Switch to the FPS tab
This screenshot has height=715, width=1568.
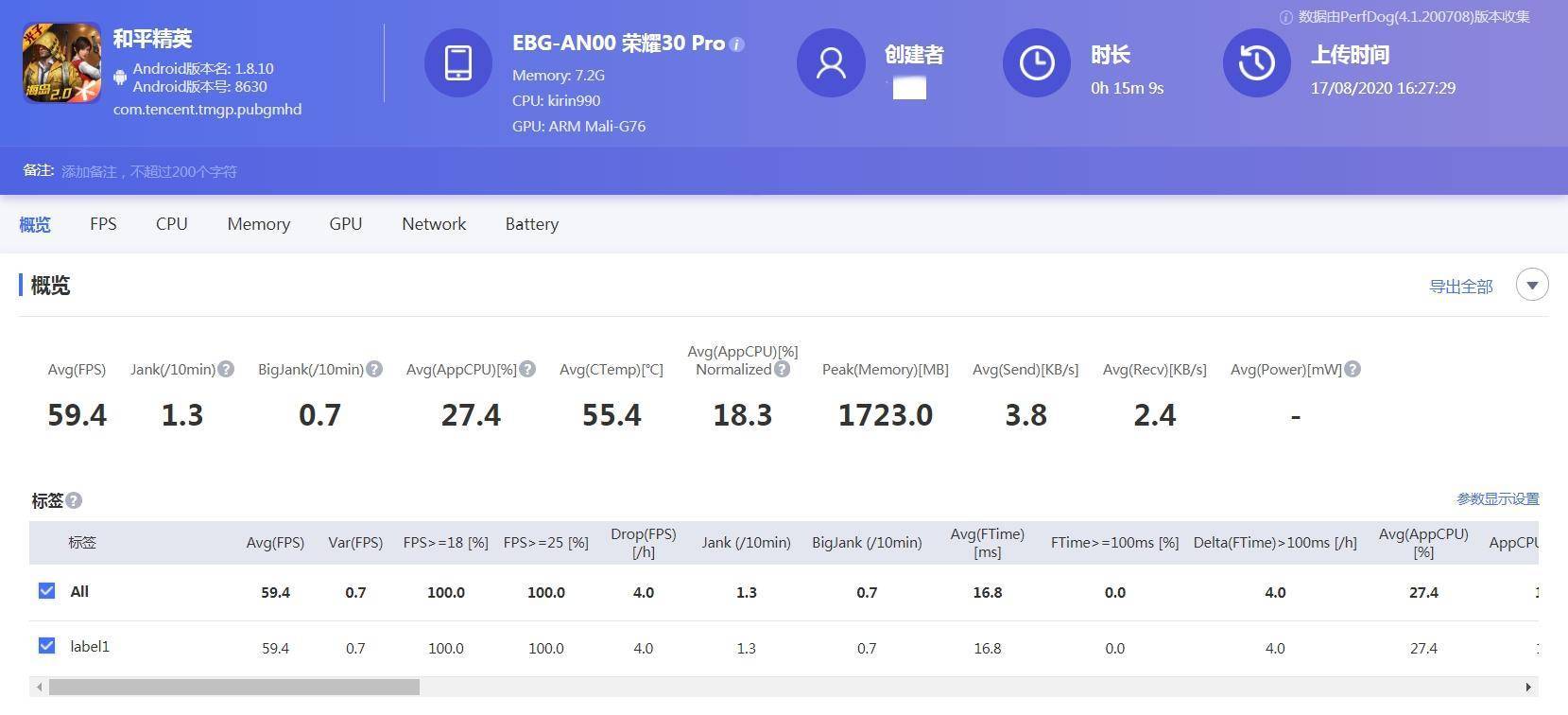[103, 224]
